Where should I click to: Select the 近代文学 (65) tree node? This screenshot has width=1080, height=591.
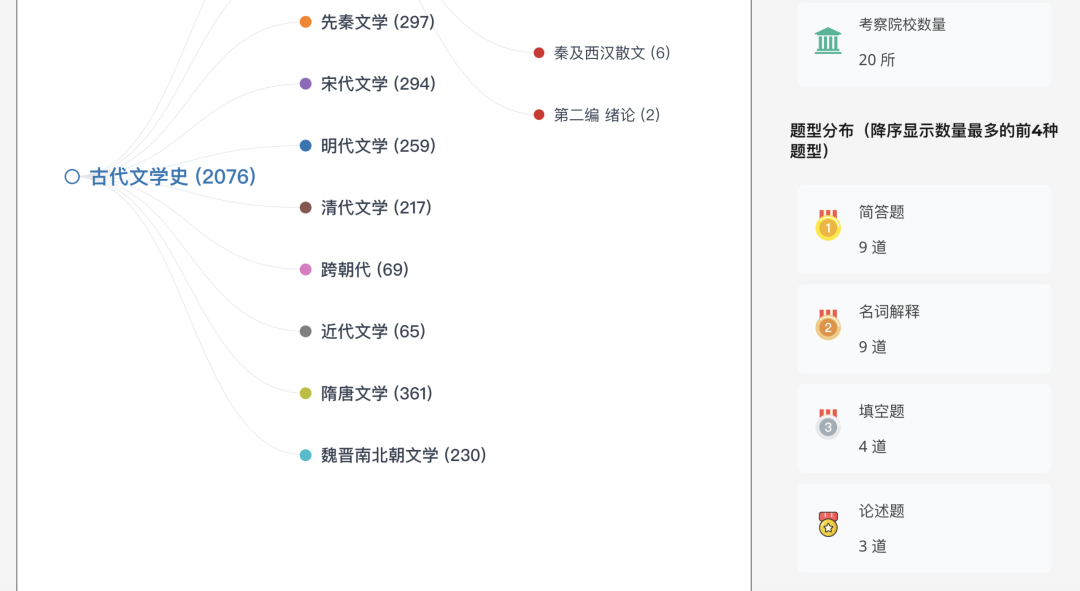[373, 331]
